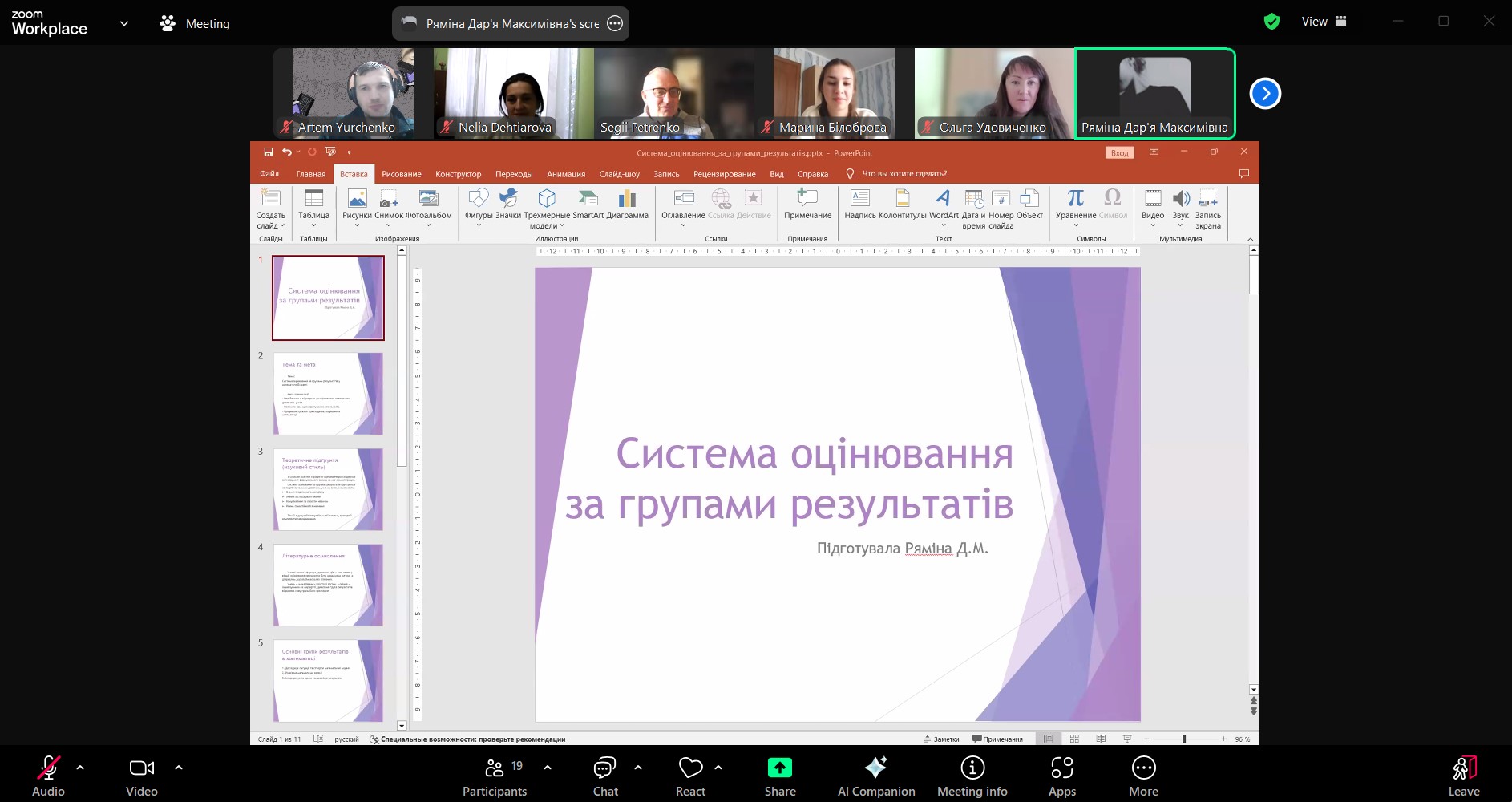
Task: Expand the Chat options caret
Action: point(638,768)
